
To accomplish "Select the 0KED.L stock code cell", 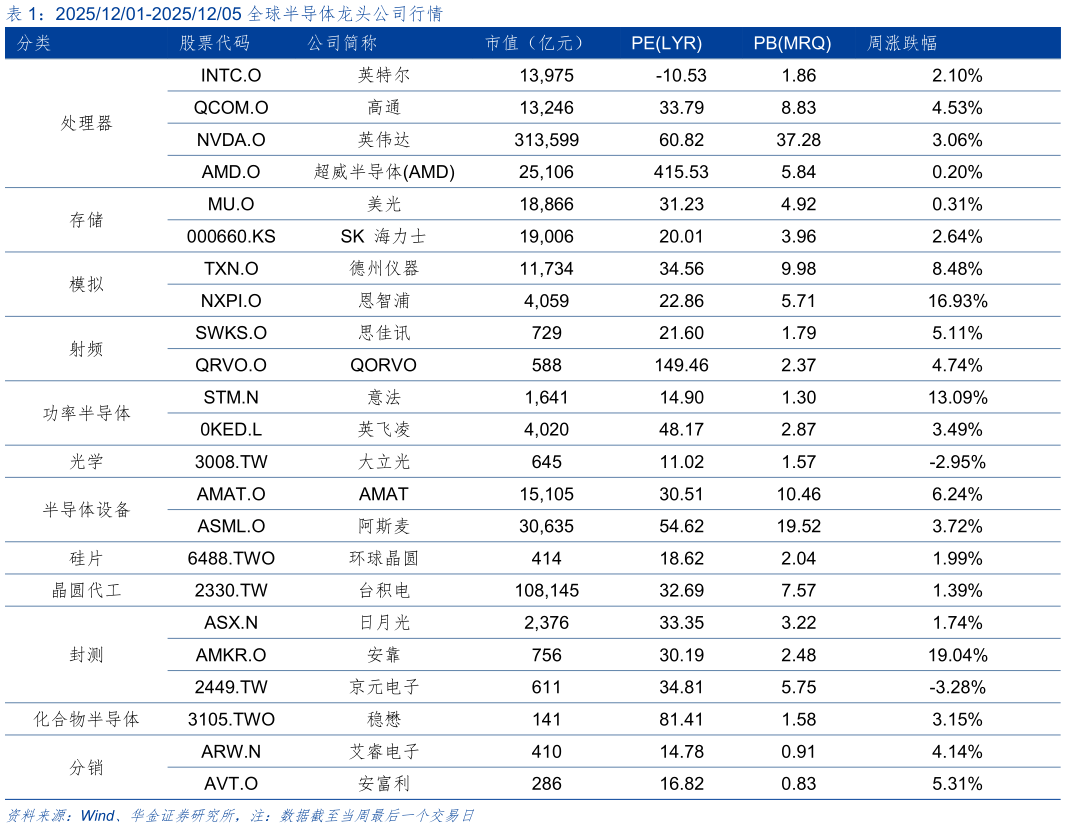I will 231,430.
